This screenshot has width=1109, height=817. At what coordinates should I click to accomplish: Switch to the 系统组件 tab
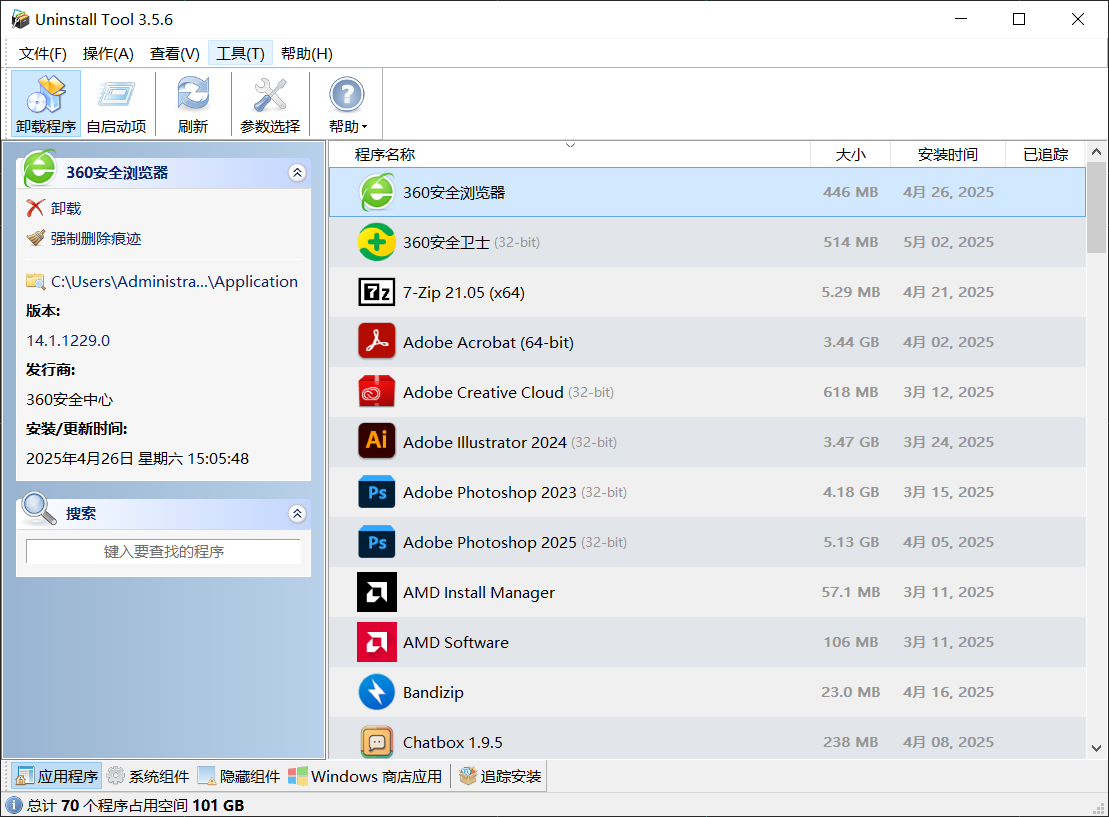click(x=148, y=776)
